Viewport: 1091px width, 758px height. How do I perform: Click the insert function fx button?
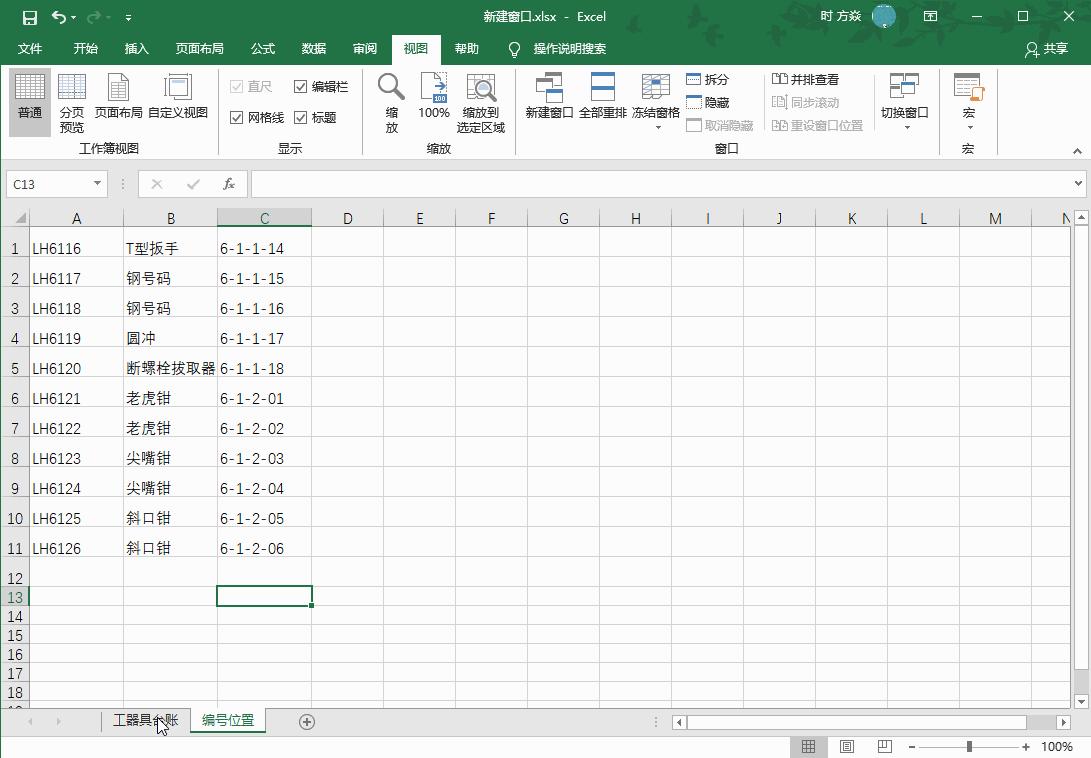click(x=228, y=184)
